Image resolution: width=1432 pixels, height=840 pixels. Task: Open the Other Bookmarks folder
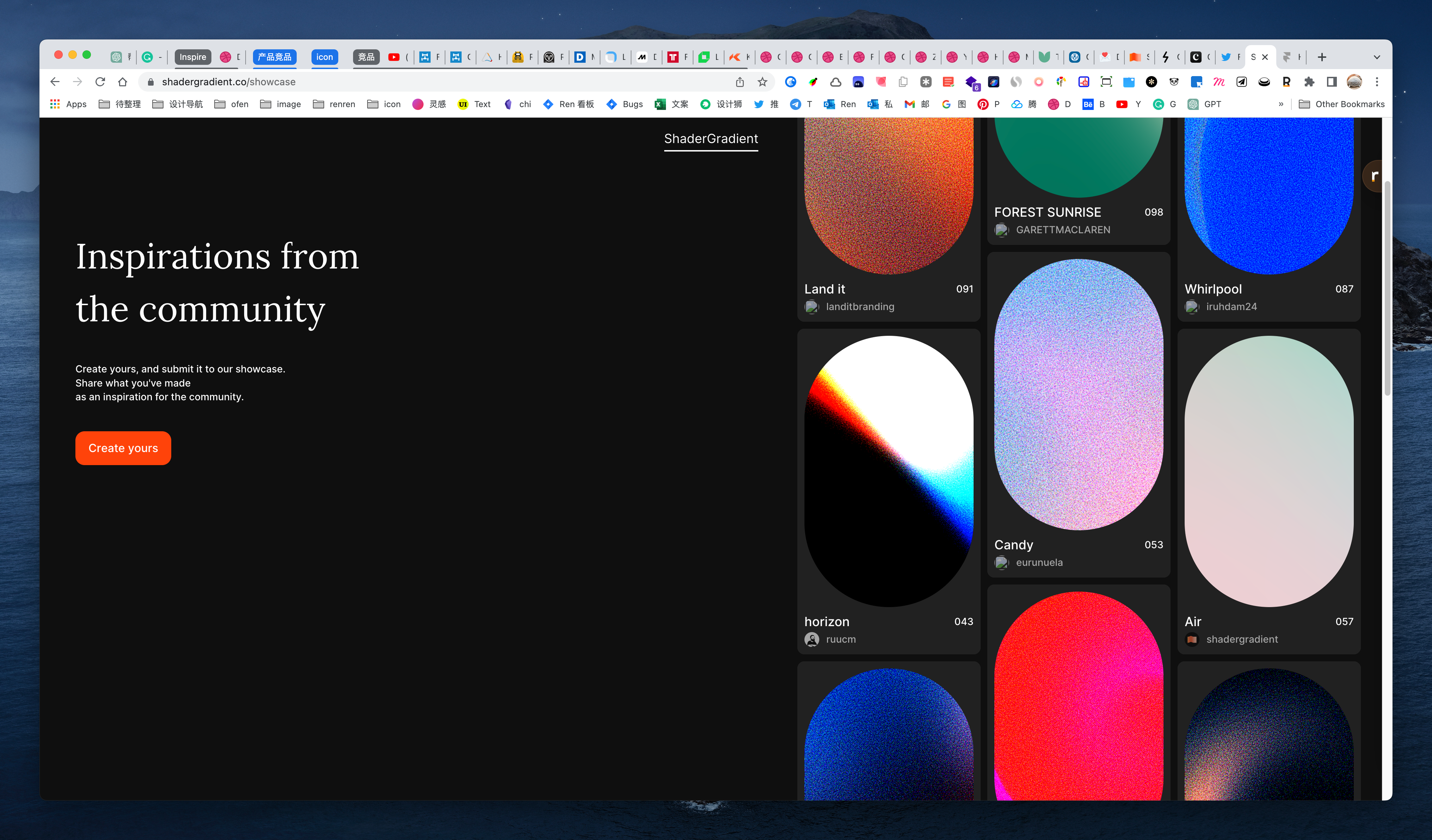(1342, 104)
